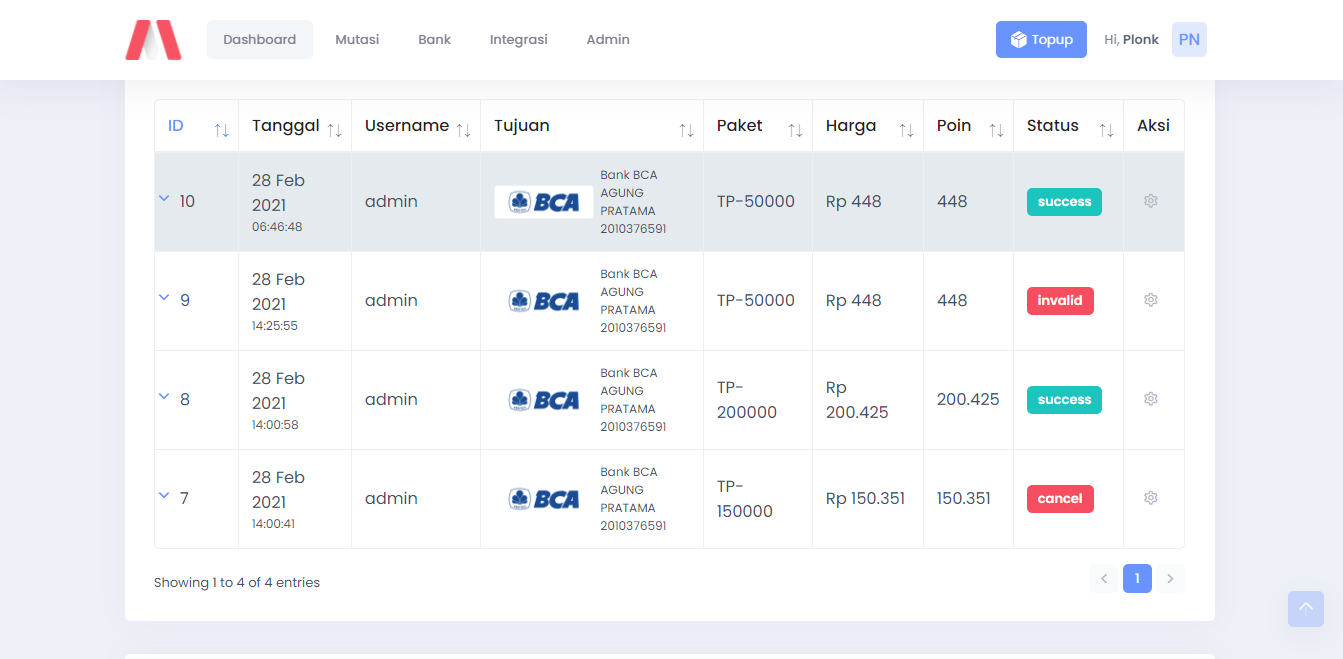
Task: Click the red app logo
Action: [153, 40]
